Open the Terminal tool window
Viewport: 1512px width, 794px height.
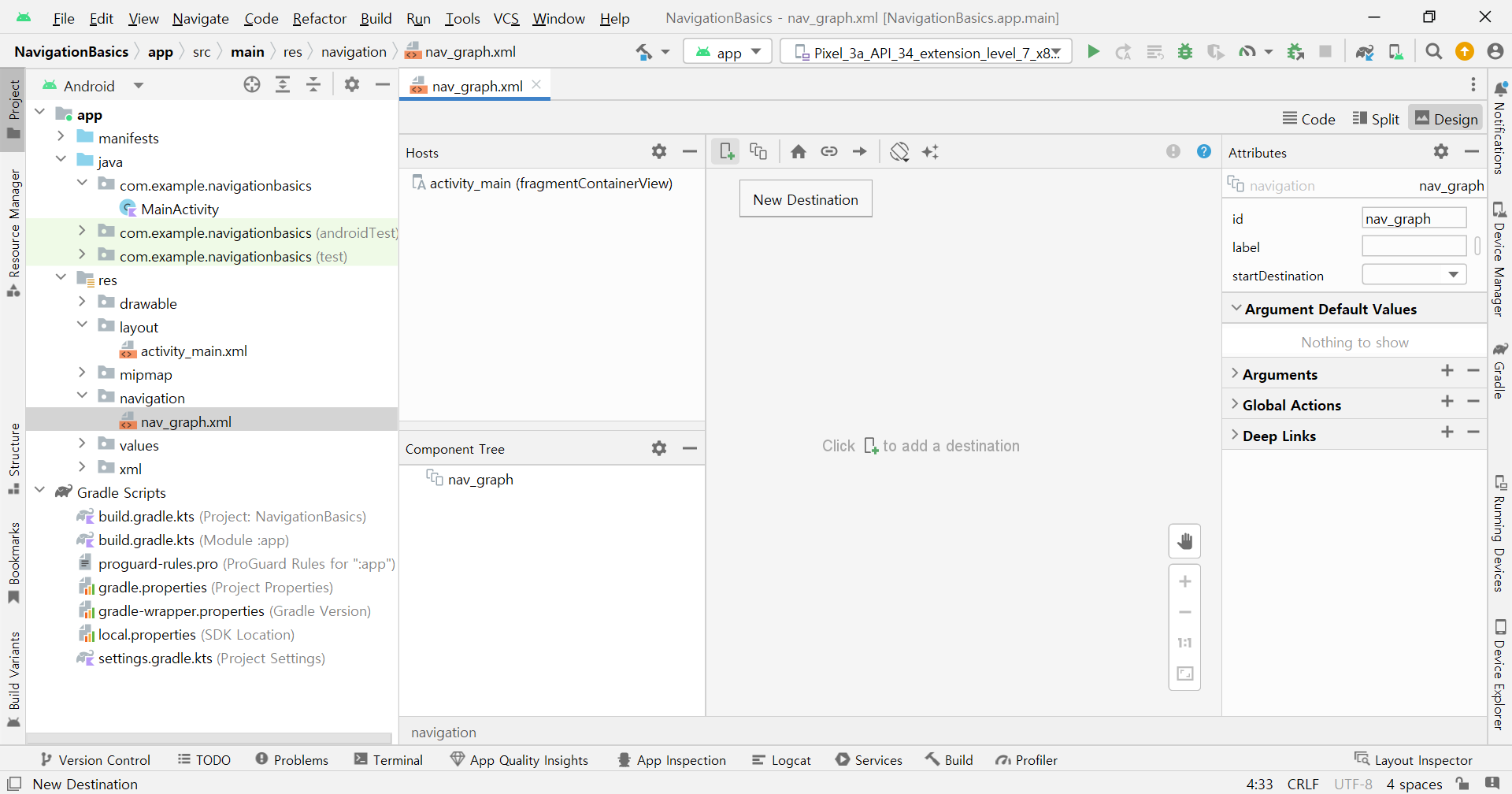pos(389,759)
